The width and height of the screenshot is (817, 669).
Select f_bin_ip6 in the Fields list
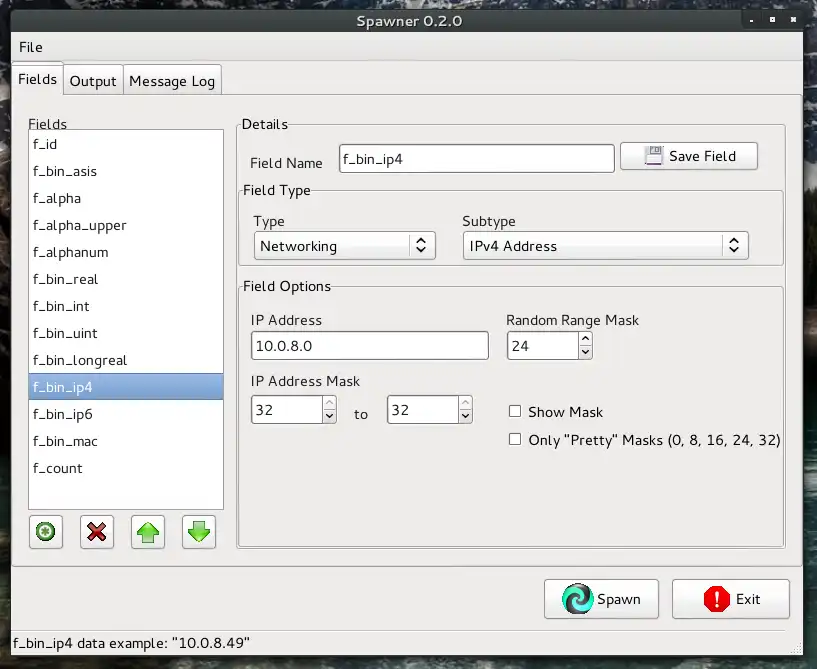pyautogui.click(x=126, y=415)
